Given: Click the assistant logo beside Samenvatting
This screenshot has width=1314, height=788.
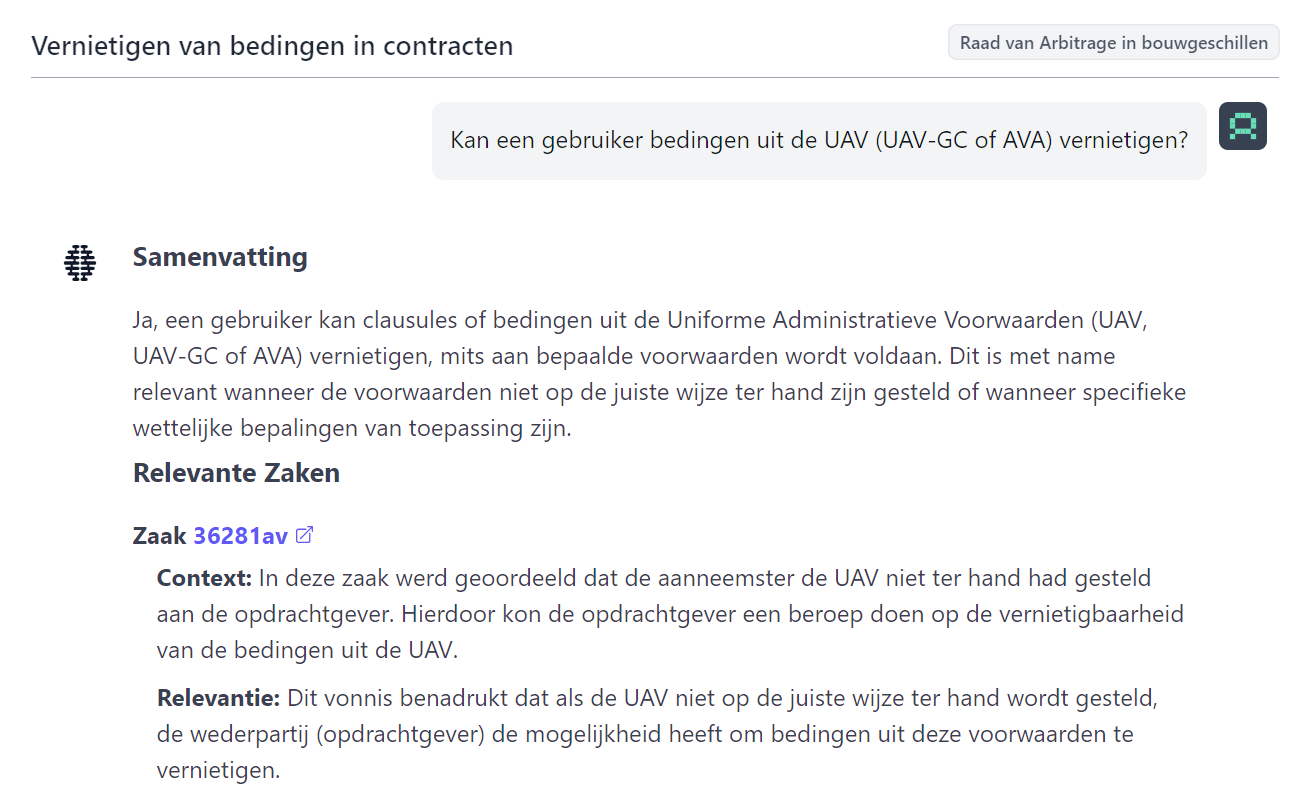Looking at the screenshot, I should click(80, 262).
